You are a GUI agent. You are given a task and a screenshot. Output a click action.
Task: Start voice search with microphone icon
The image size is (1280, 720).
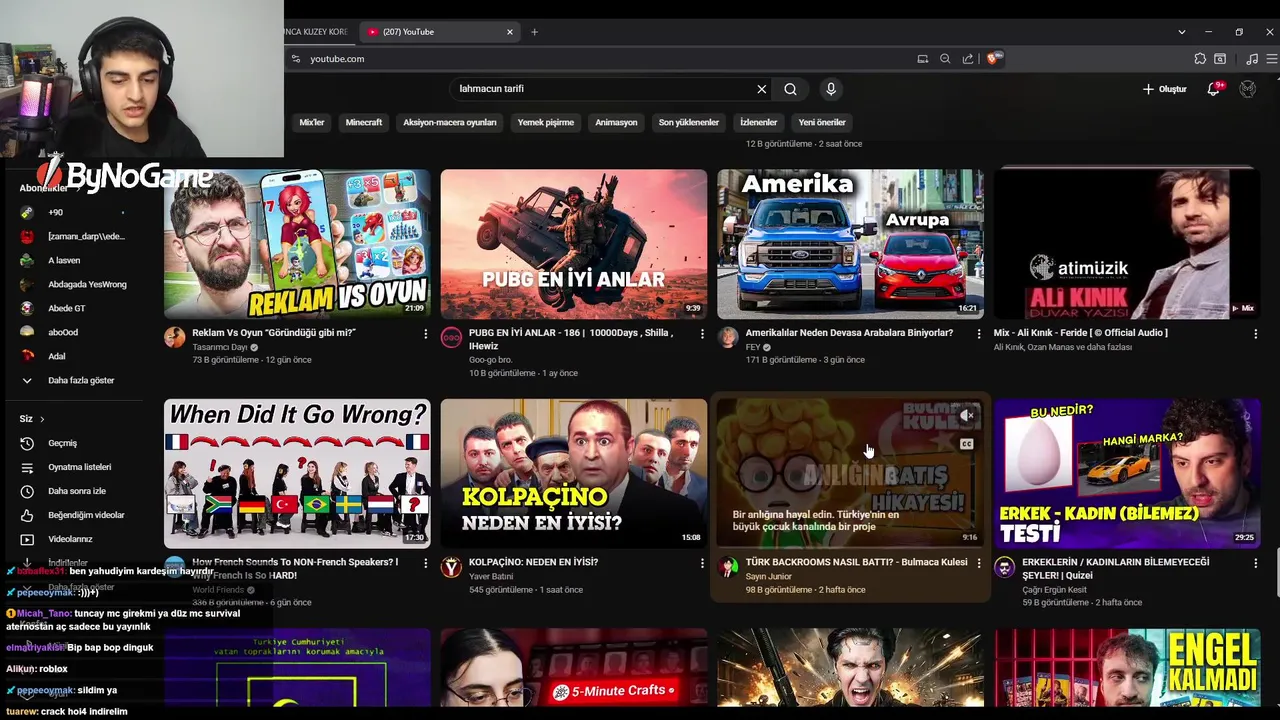coord(831,89)
